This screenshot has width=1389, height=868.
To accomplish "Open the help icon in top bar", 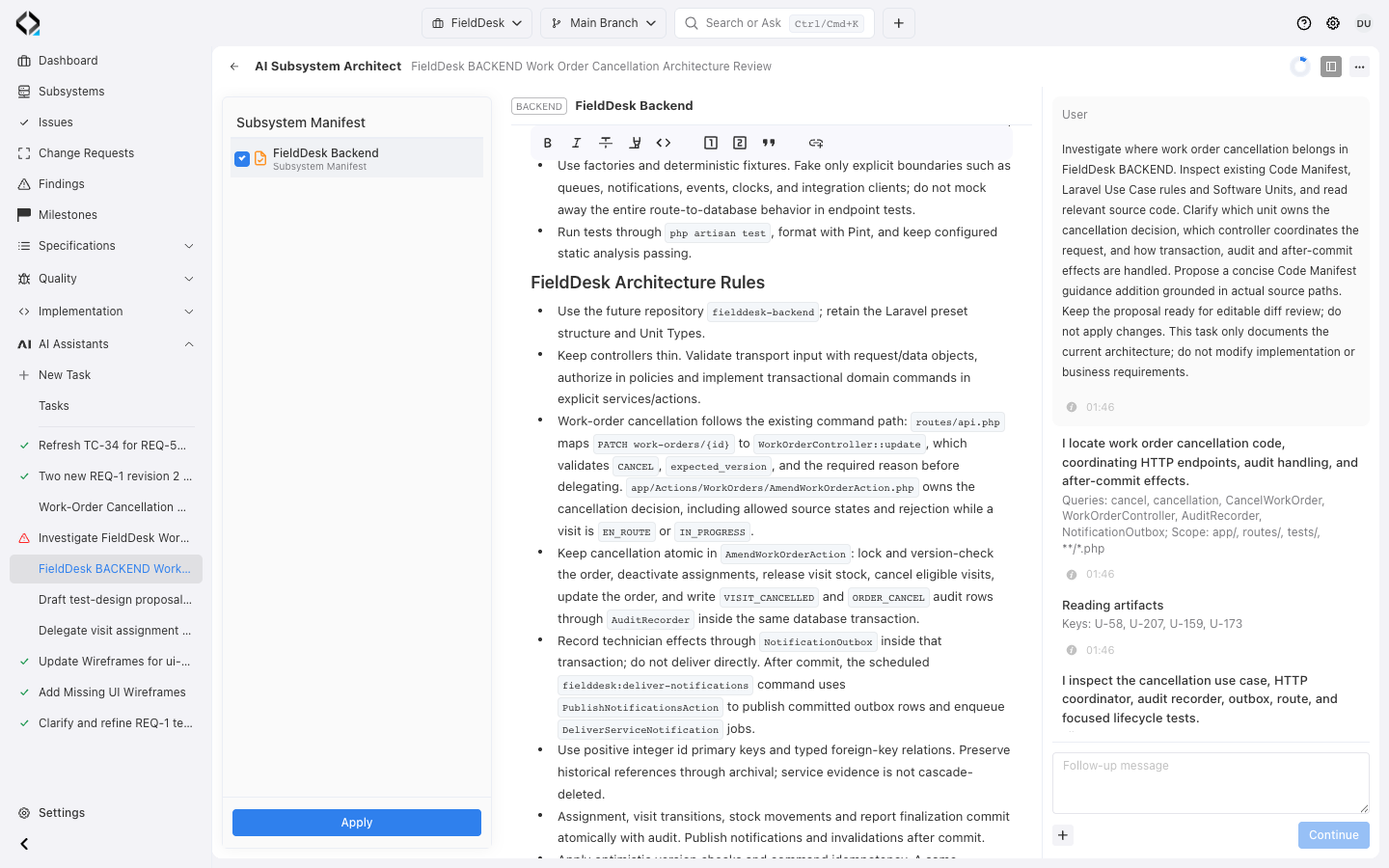I will click(x=1304, y=23).
